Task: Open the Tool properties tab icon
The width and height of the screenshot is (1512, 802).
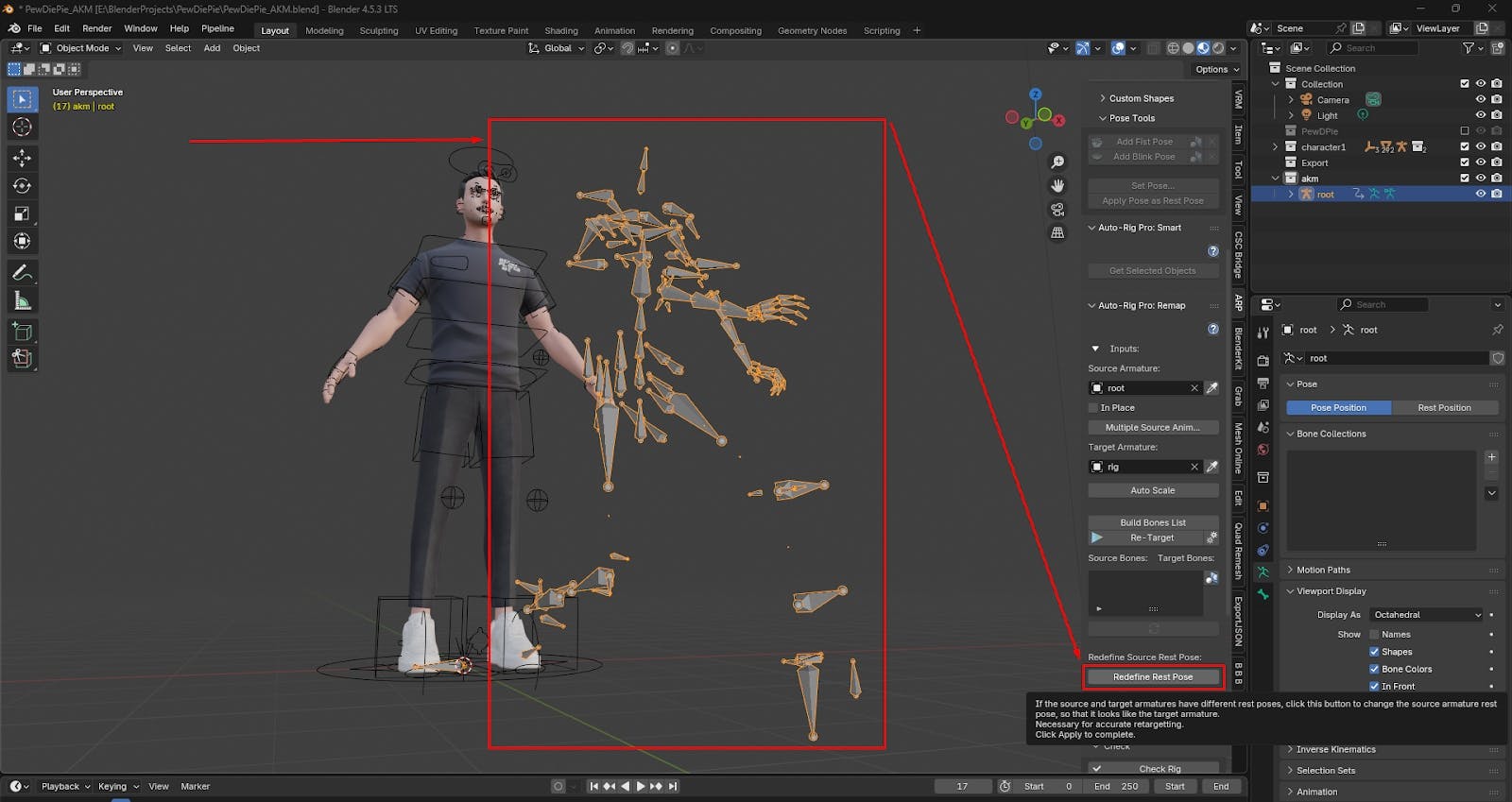Action: coord(1263,332)
